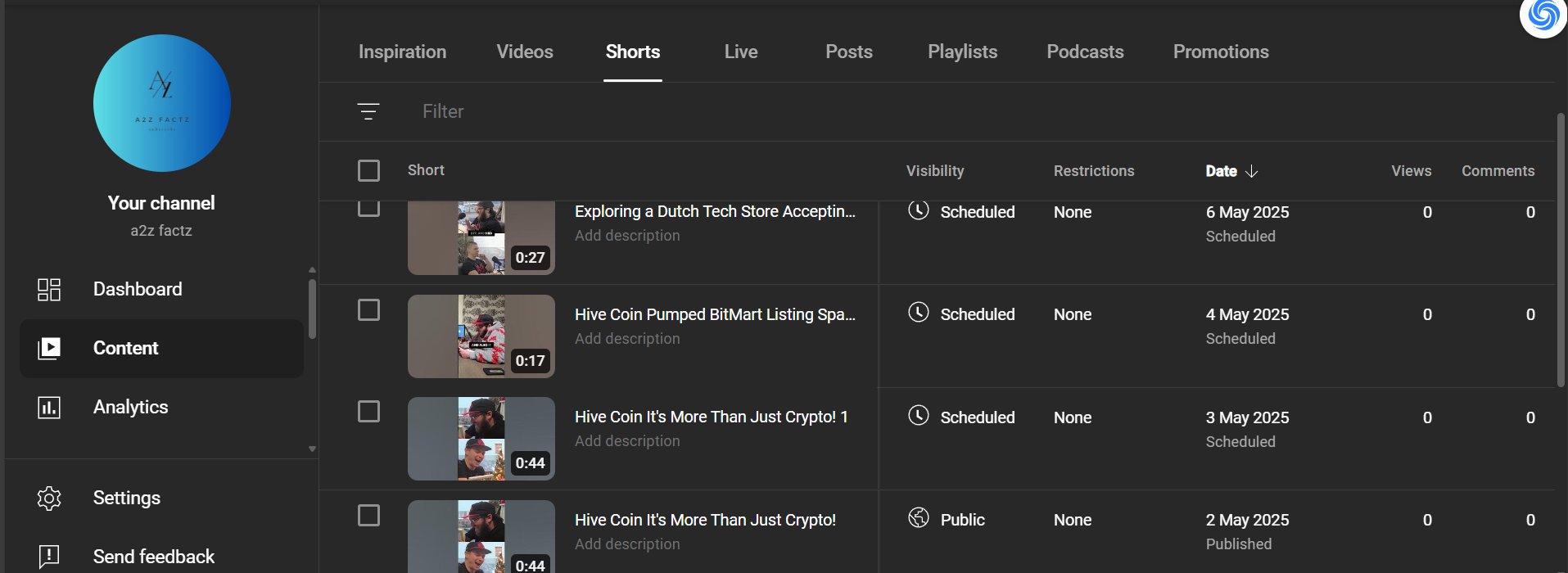
Task: Click the Public globe icon
Action: coord(919,518)
